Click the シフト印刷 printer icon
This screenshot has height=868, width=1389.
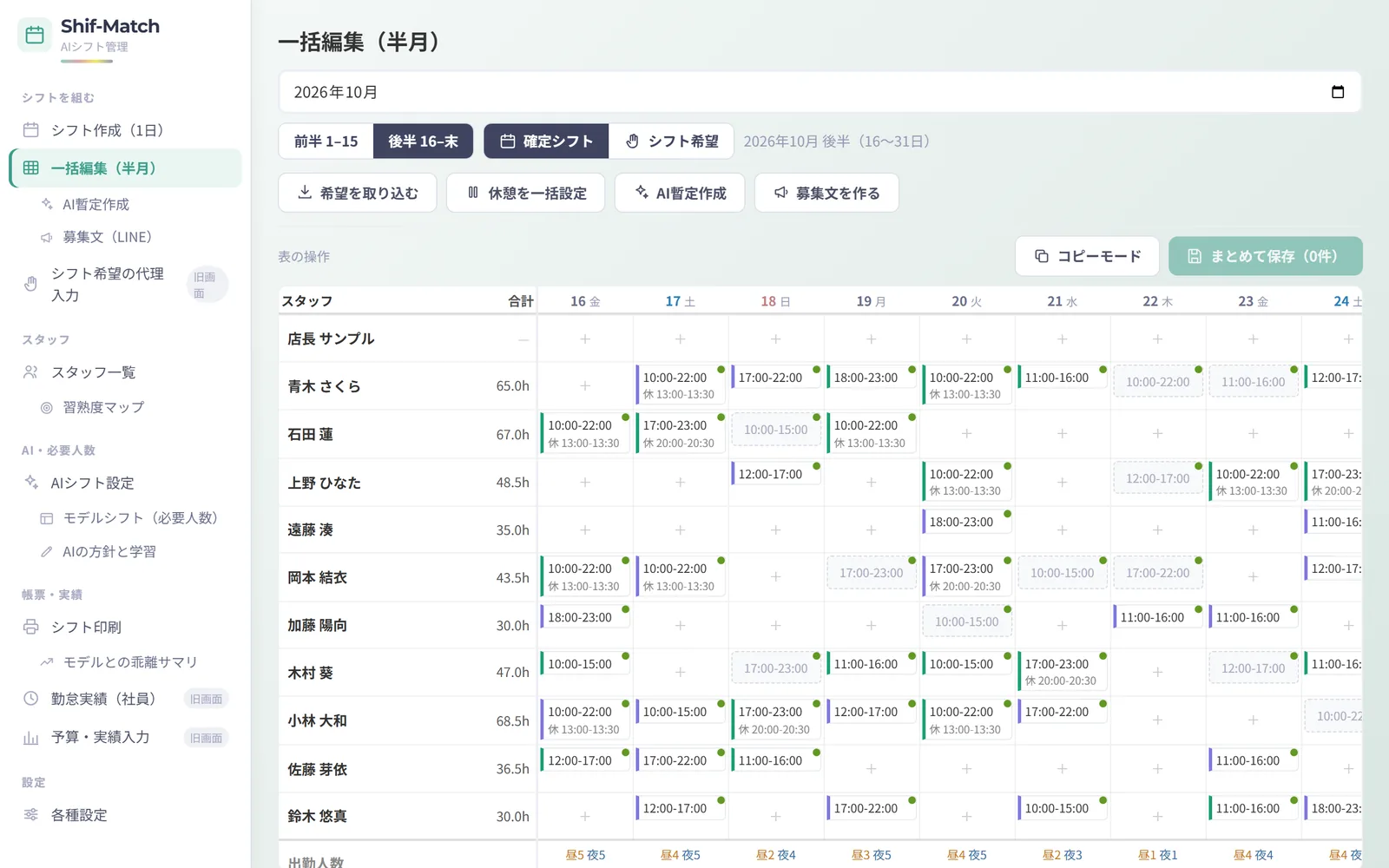(x=31, y=627)
